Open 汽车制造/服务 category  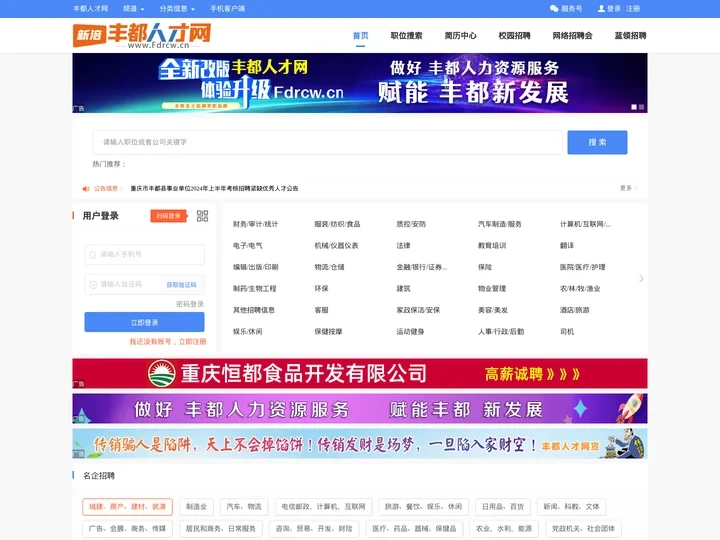point(500,224)
